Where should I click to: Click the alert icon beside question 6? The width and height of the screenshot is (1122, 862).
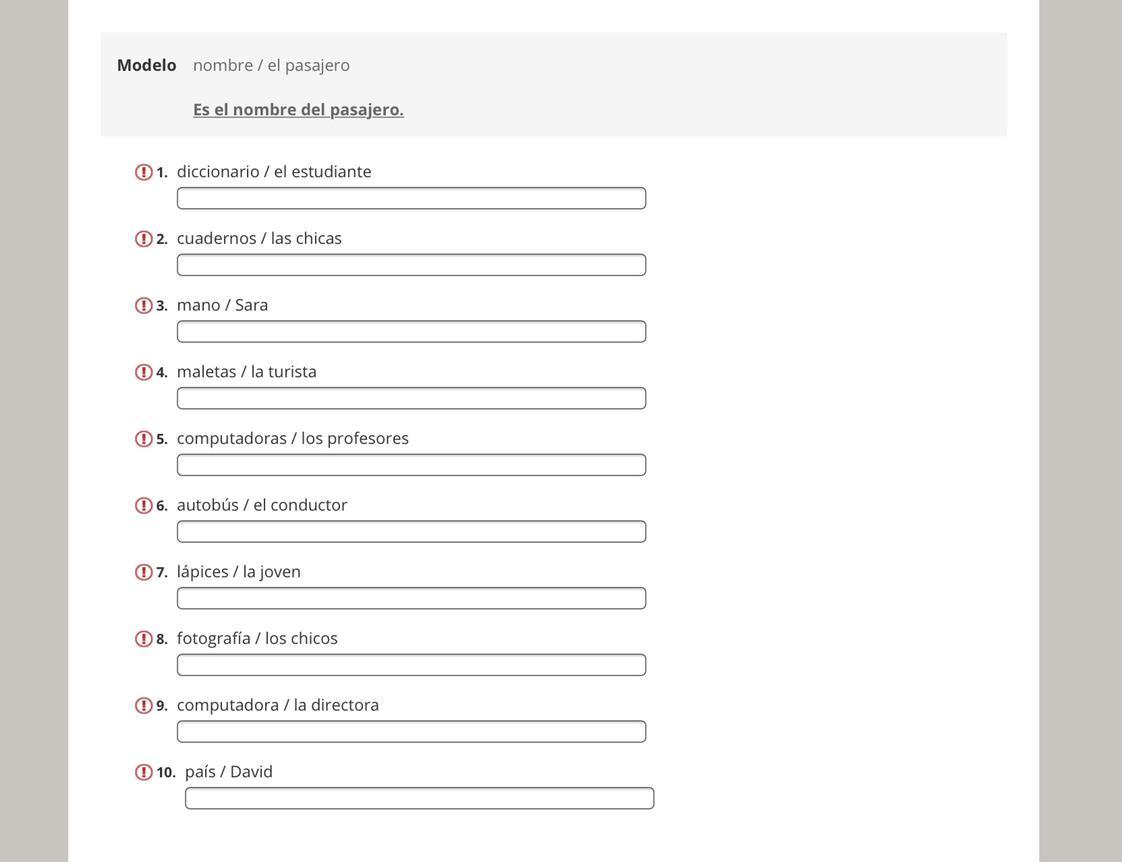click(144, 506)
